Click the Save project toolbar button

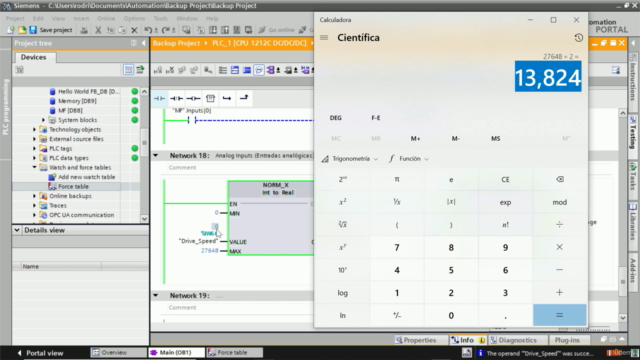click(51, 30)
